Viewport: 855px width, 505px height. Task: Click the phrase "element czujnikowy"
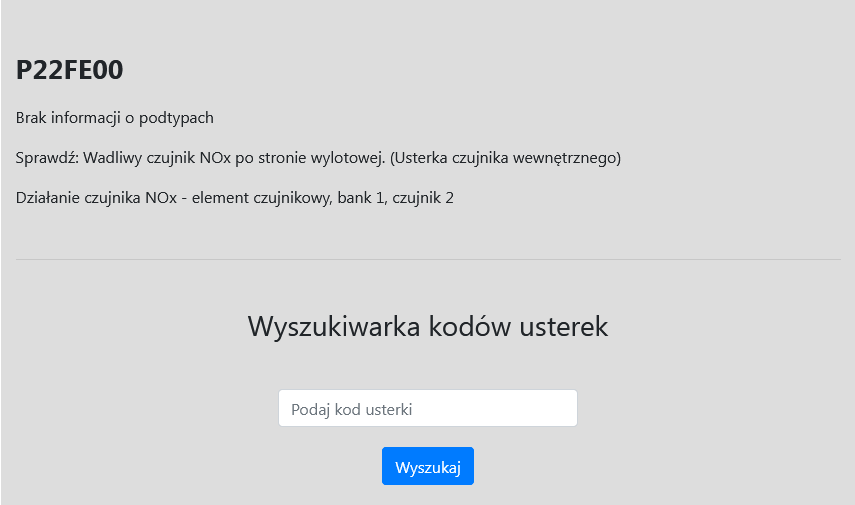(x=262, y=198)
